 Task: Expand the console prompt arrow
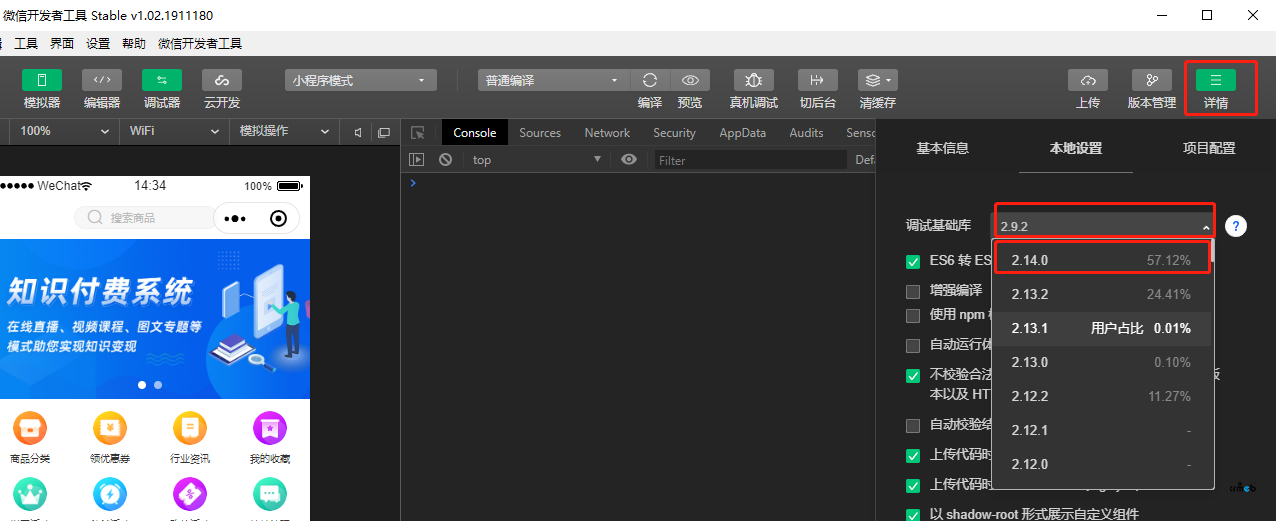pyautogui.click(x=413, y=183)
